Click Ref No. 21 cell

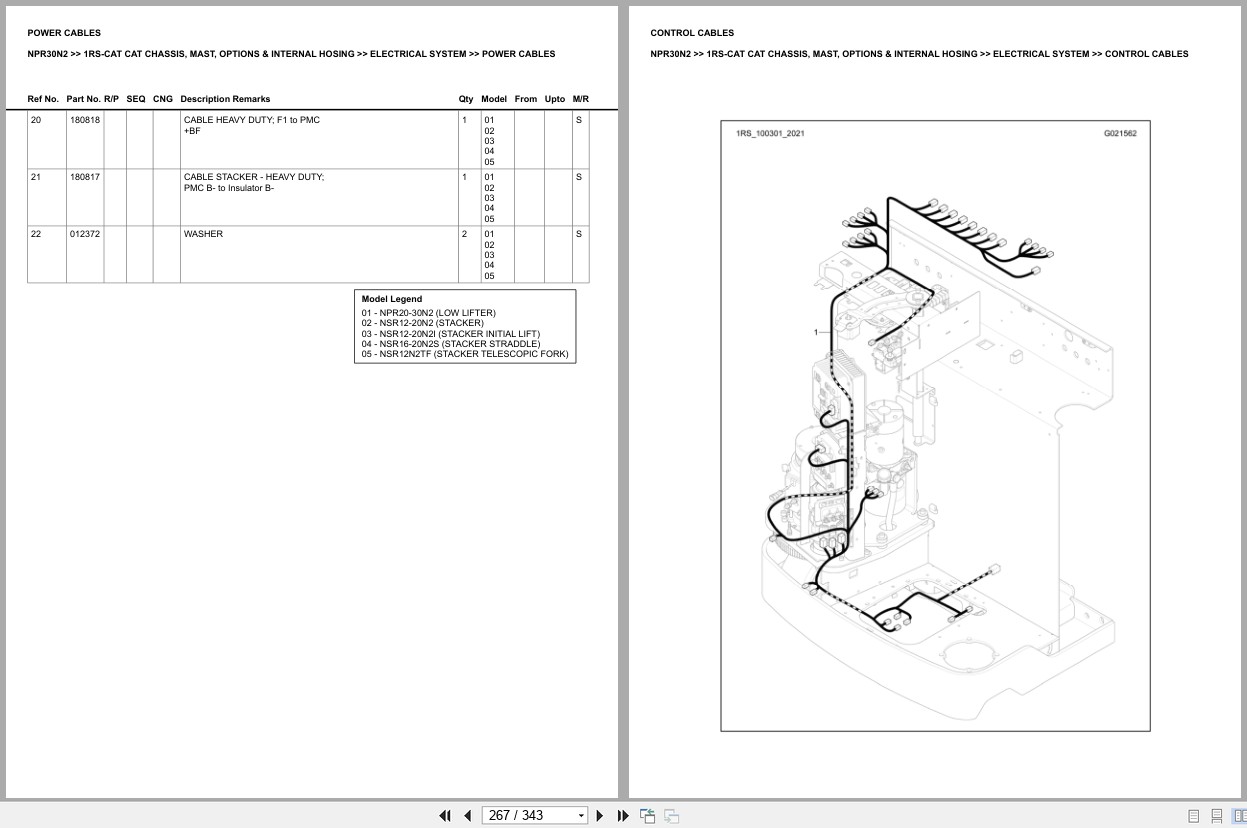(46, 197)
